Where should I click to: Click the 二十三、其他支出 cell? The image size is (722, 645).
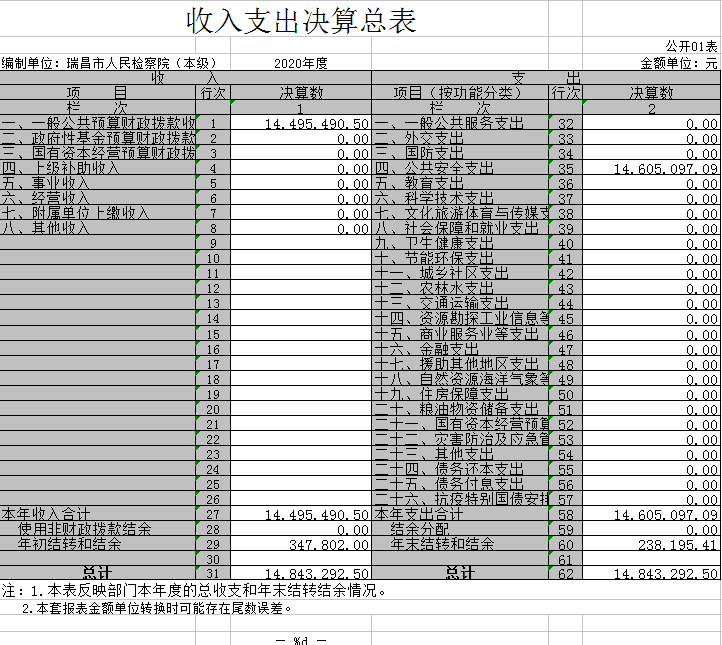tap(460, 454)
